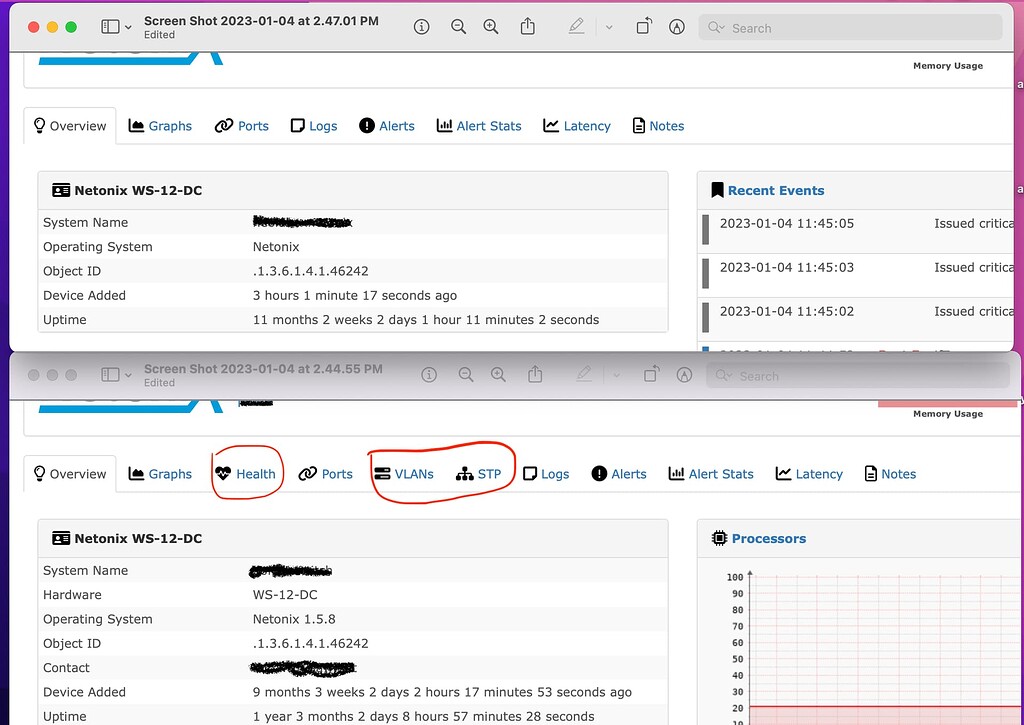The width and height of the screenshot is (1024, 725).
Task: Zoom out with the magnifier-minus icon
Action: (458, 27)
